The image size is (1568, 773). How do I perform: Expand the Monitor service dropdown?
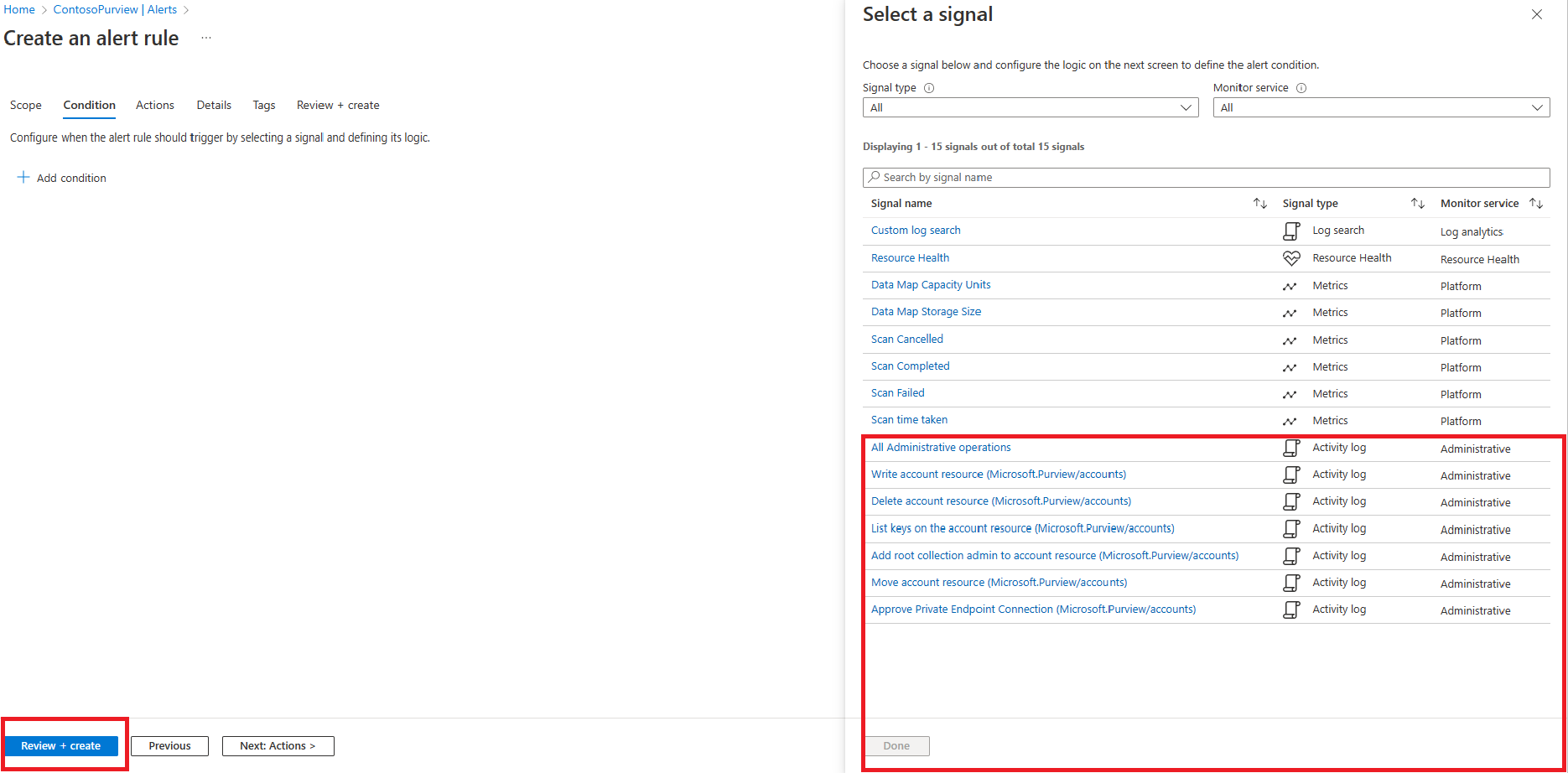pyautogui.click(x=1381, y=107)
